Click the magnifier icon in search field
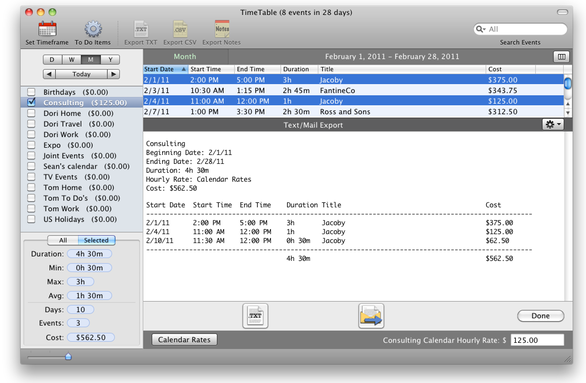Image resolution: width=586 pixels, height=383 pixels. tap(480, 29)
